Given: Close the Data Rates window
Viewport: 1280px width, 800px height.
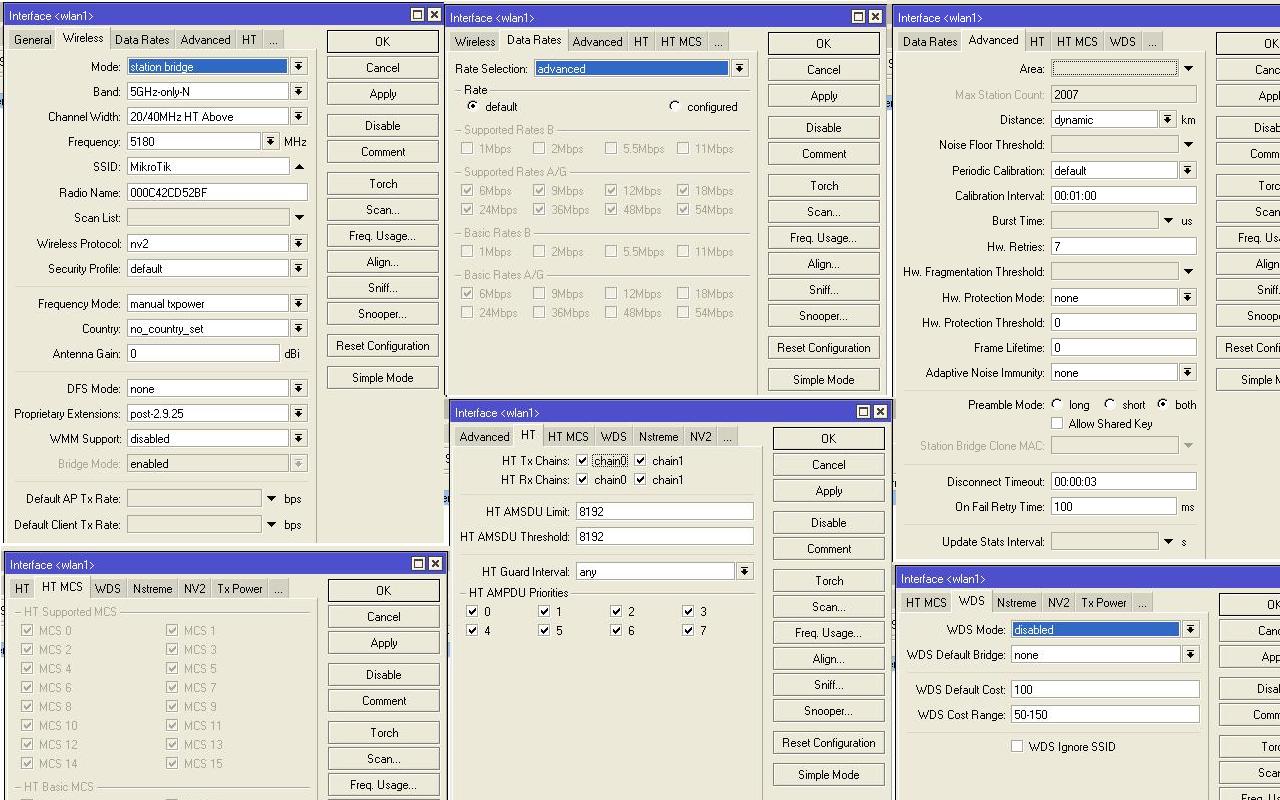Looking at the screenshot, I should coord(875,16).
